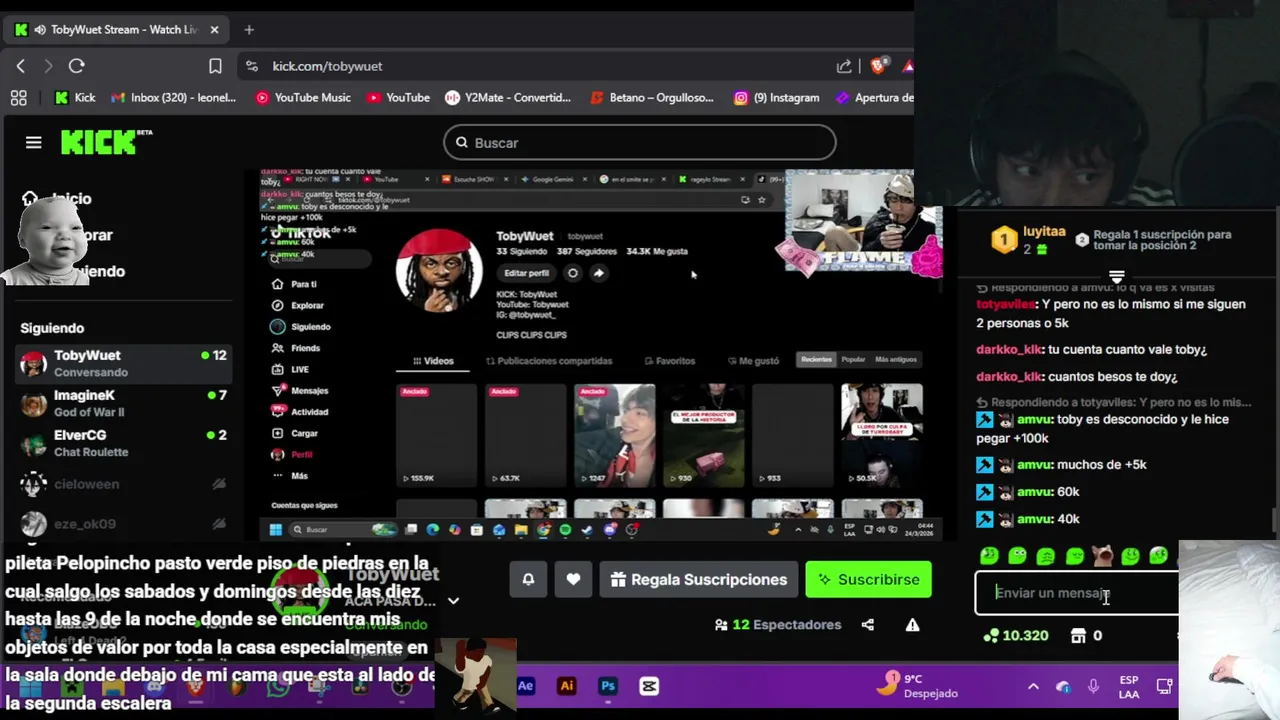Image resolution: width=1280 pixels, height=720 pixels.
Task: Click luyitaa on the gift leaderboard
Action: pos(1044,231)
